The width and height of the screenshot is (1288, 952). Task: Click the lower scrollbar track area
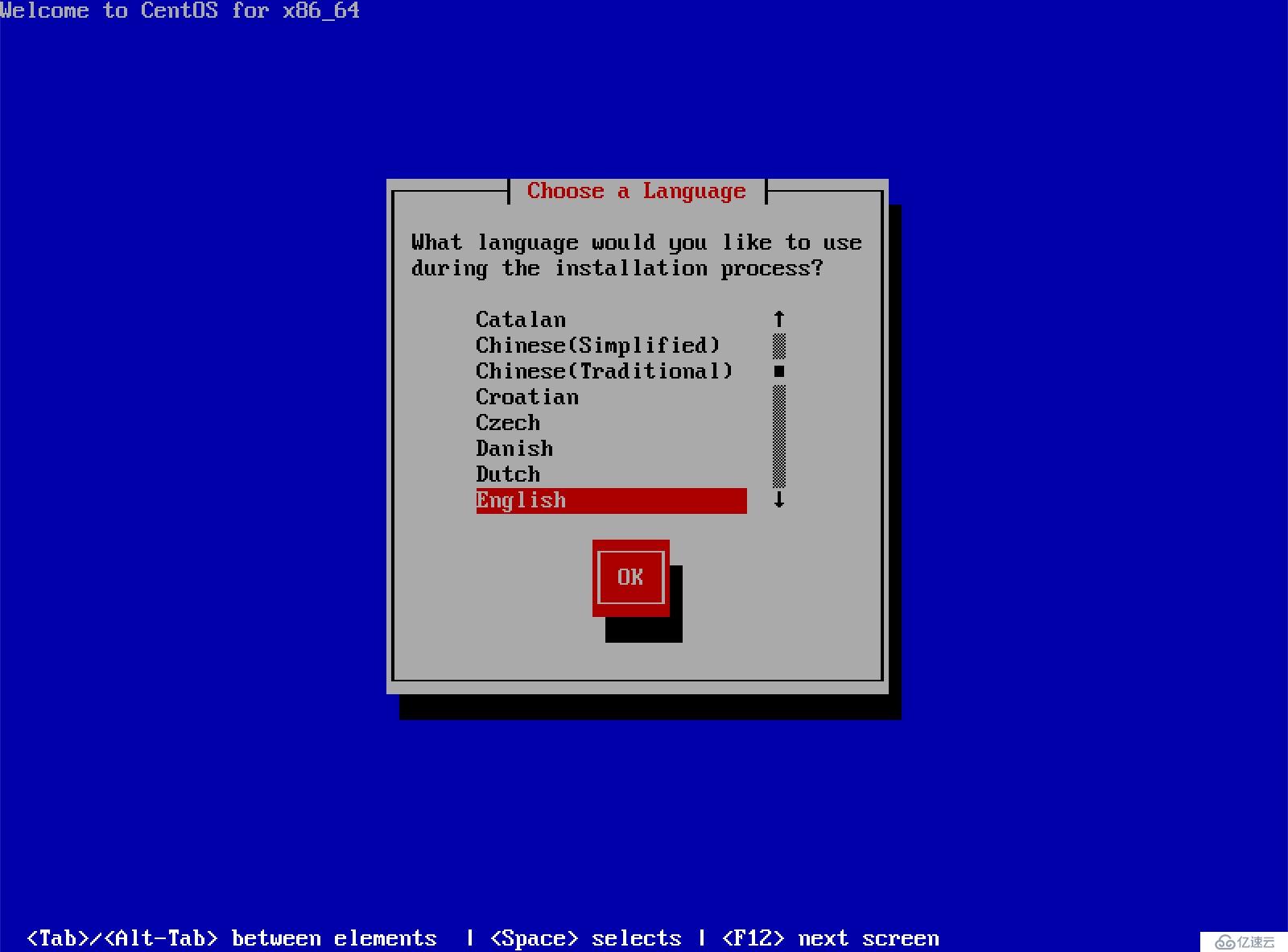click(779, 437)
